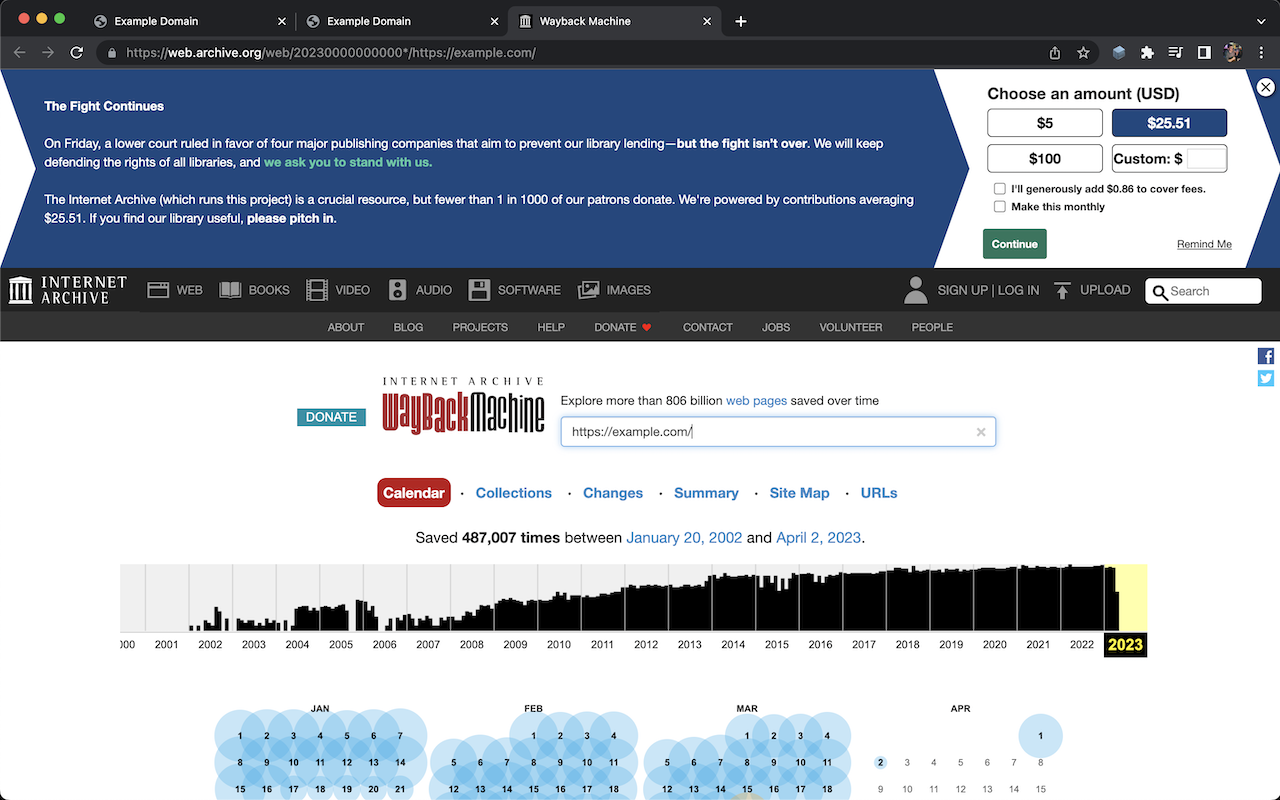This screenshot has width=1280, height=800.
Task: Click the Custom amount input field
Action: click(x=1205, y=158)
